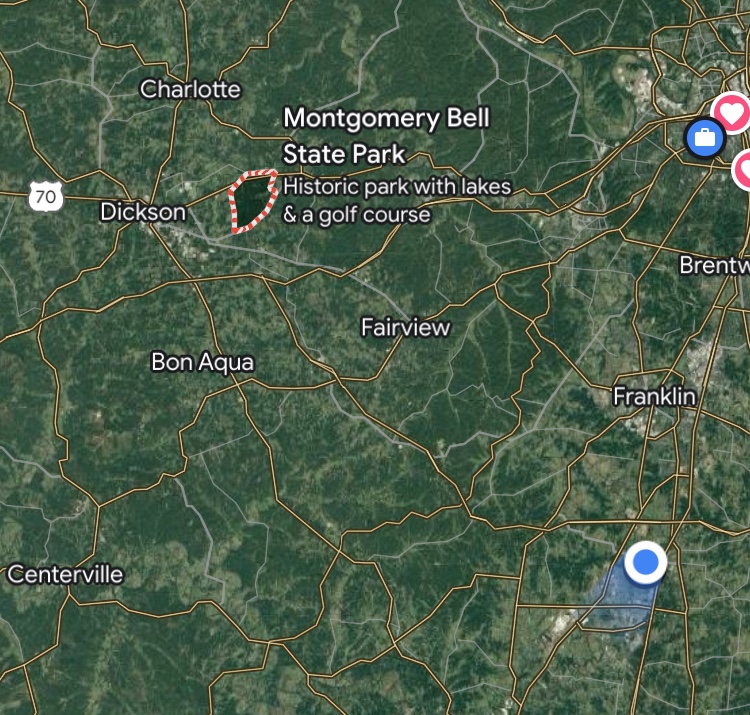
Task: Tap the State Park text line
Action: [344, 154]
